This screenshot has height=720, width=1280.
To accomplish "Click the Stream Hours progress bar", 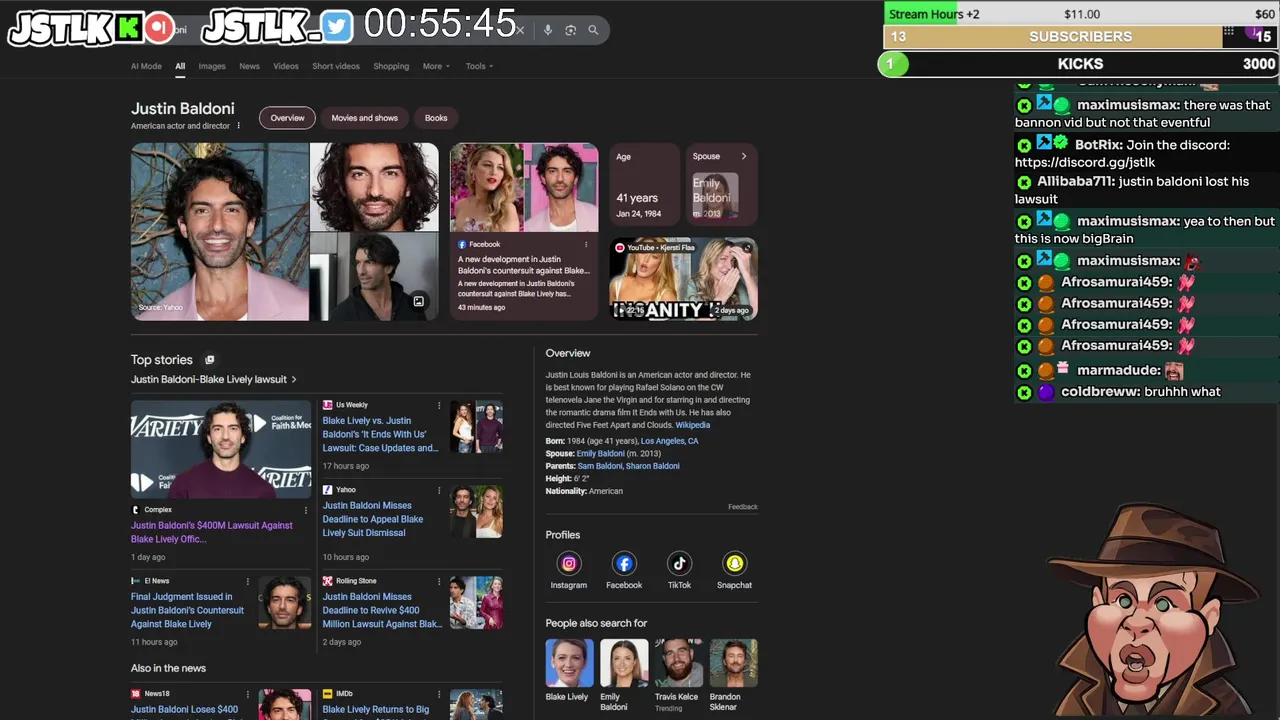I will (x=1080, y=13).
